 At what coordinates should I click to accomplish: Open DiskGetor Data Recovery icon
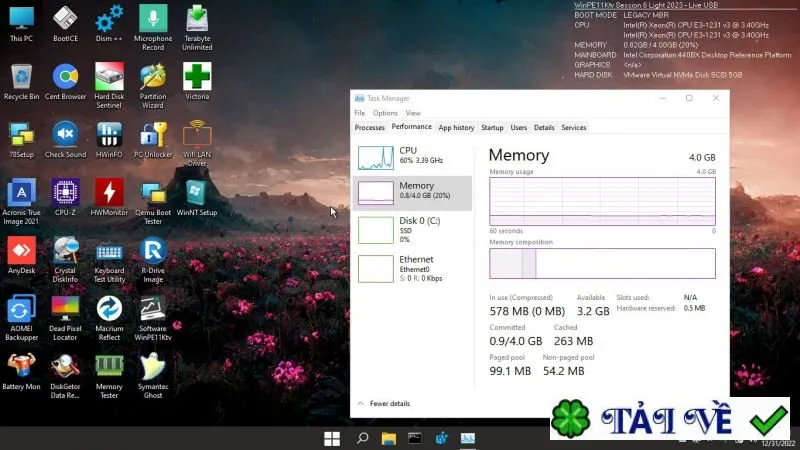[x=65, y=376]
